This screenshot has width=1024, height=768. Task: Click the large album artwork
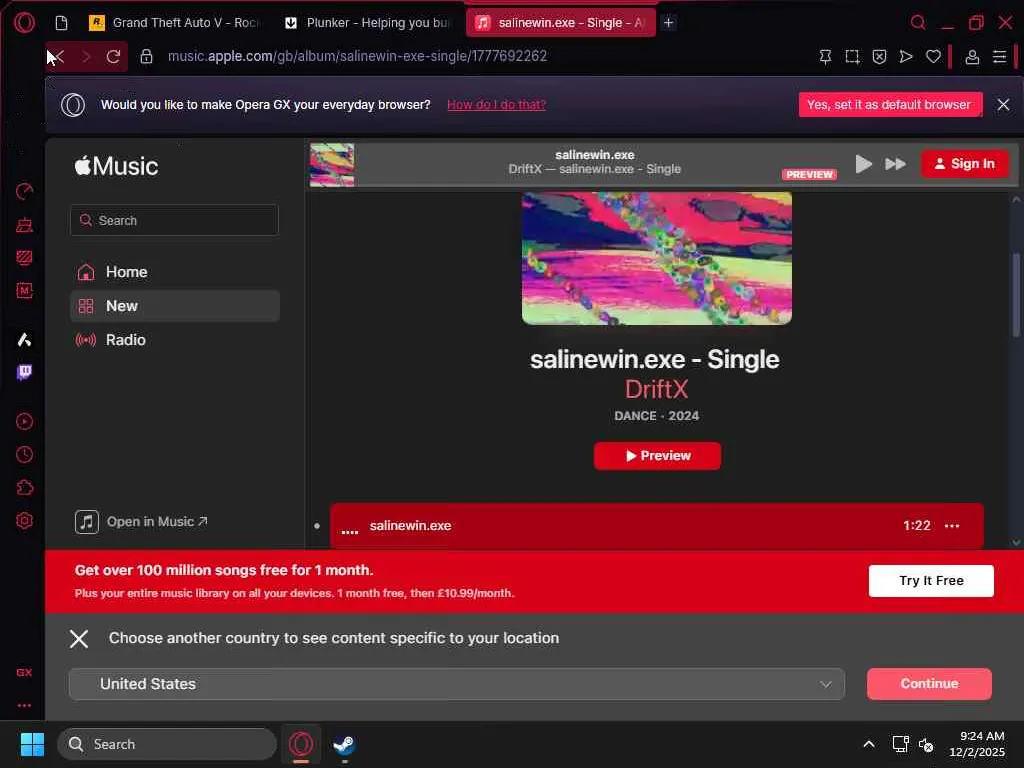(656, 258)
